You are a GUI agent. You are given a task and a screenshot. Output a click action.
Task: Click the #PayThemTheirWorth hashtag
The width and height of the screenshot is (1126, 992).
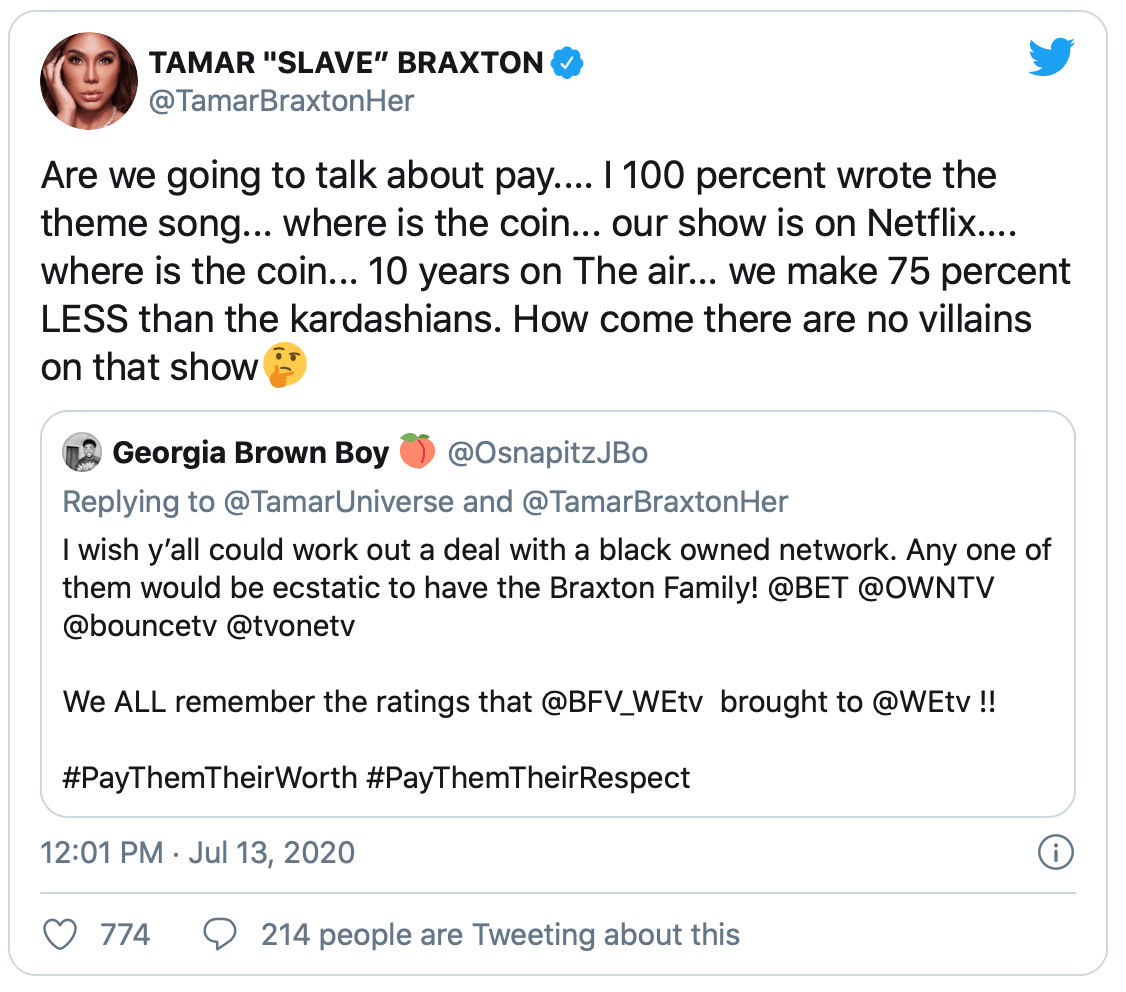[x=210, y=777]
